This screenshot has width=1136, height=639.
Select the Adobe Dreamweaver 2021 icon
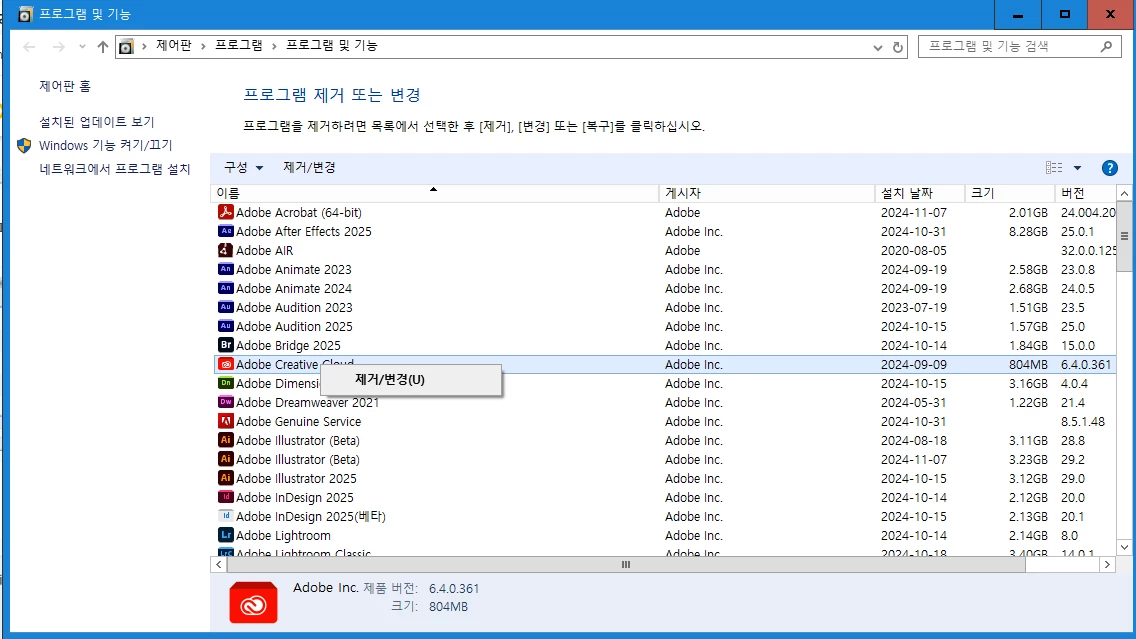pyautogui.click(x=225, y=402)
